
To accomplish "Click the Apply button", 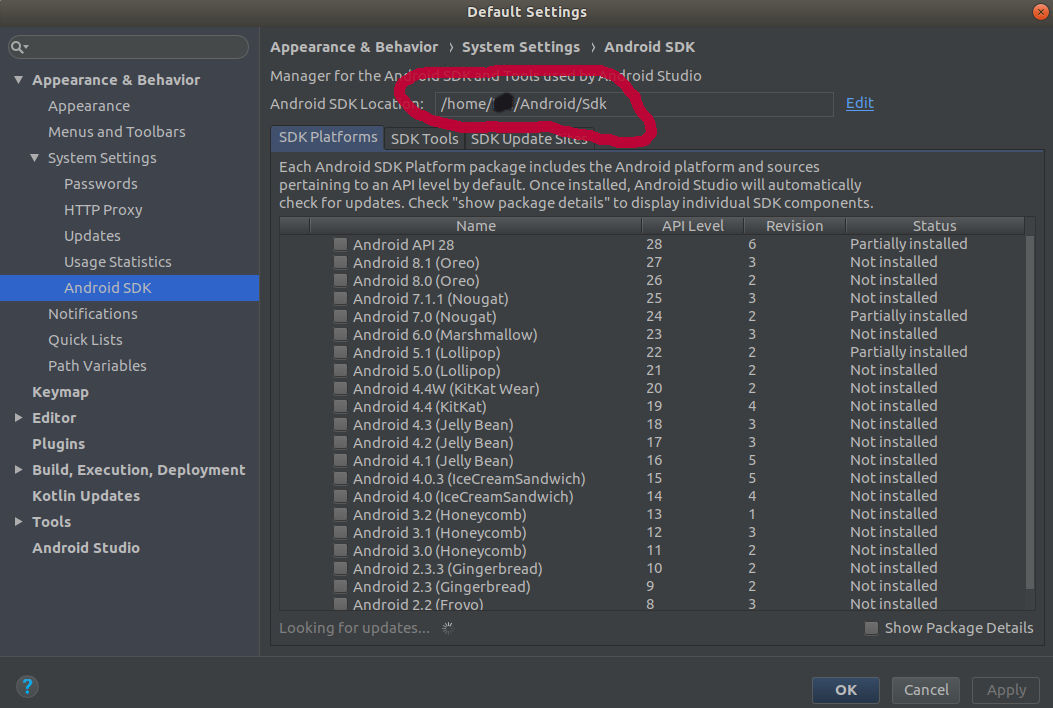I will click(1006, 690).
